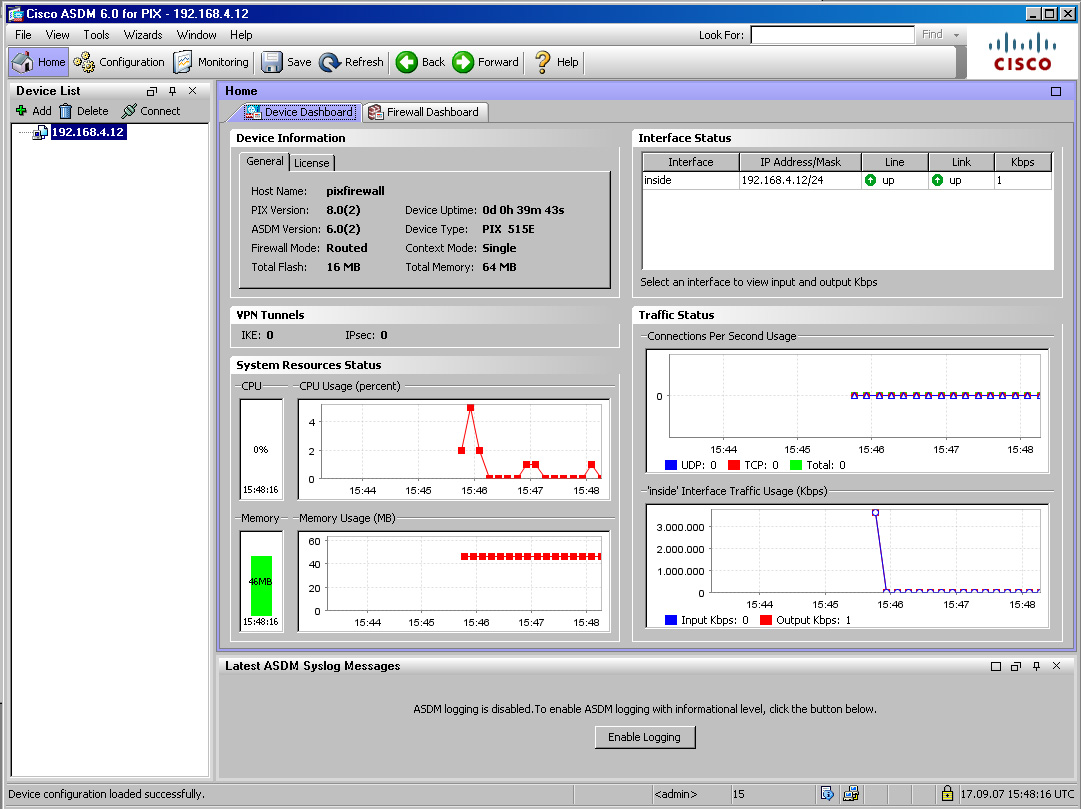This screenshot has width=1081, height=809.
Task: Delete the selected device
Action: pyautogui.click(x=84, y=111)
